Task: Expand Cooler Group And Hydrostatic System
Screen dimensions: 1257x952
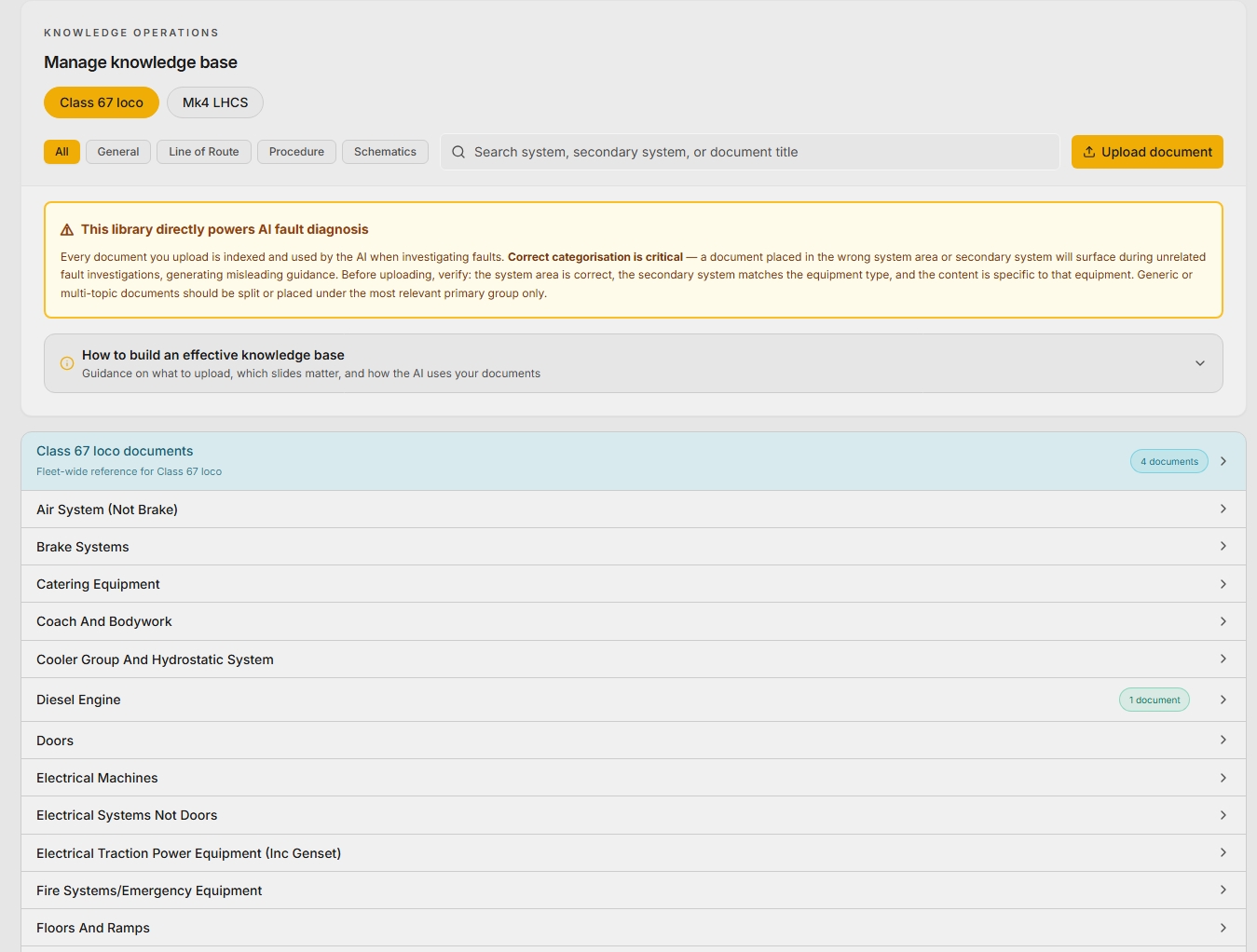Action: (x=634, y=660)
